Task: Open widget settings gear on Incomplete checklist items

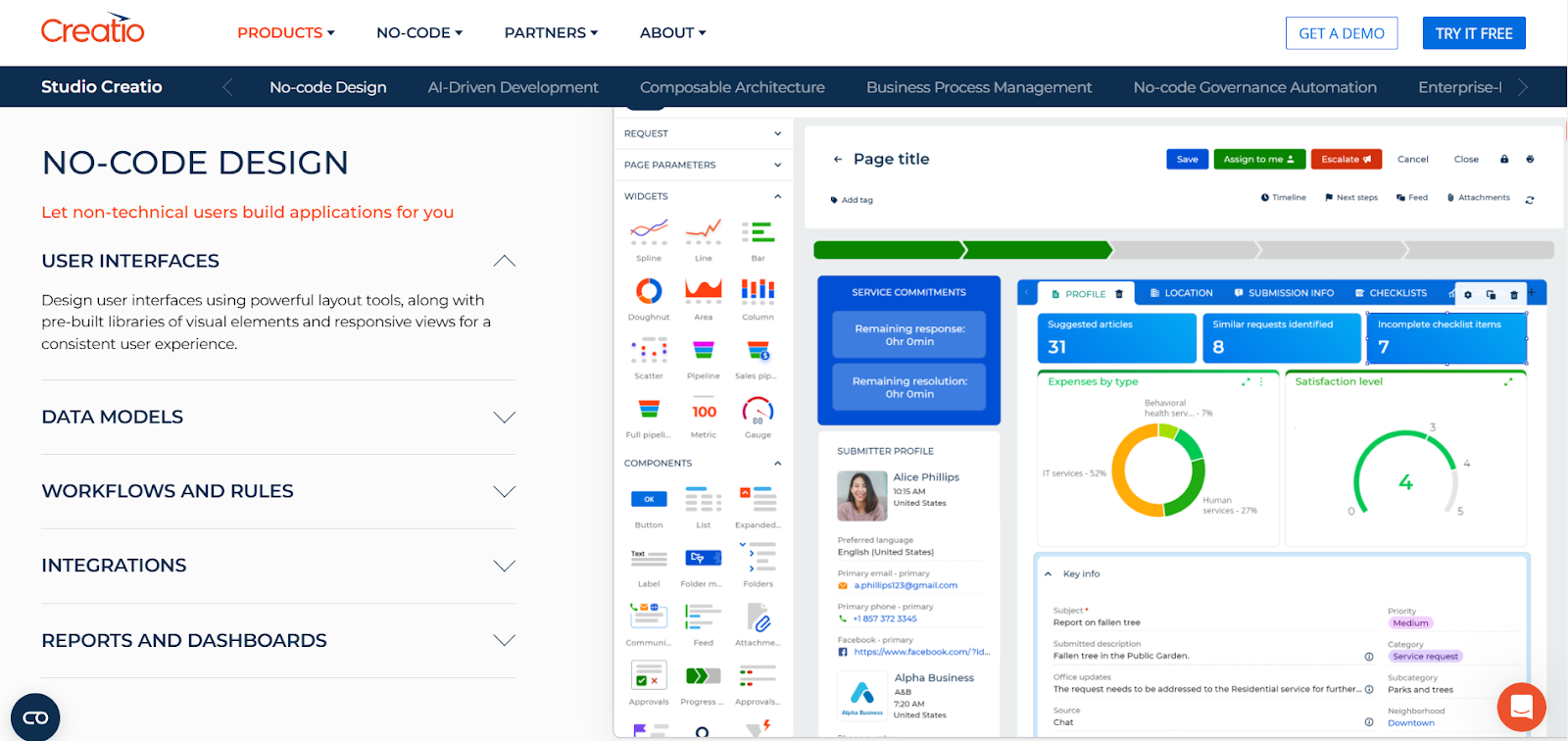Action: click(x=1467, y=294)
